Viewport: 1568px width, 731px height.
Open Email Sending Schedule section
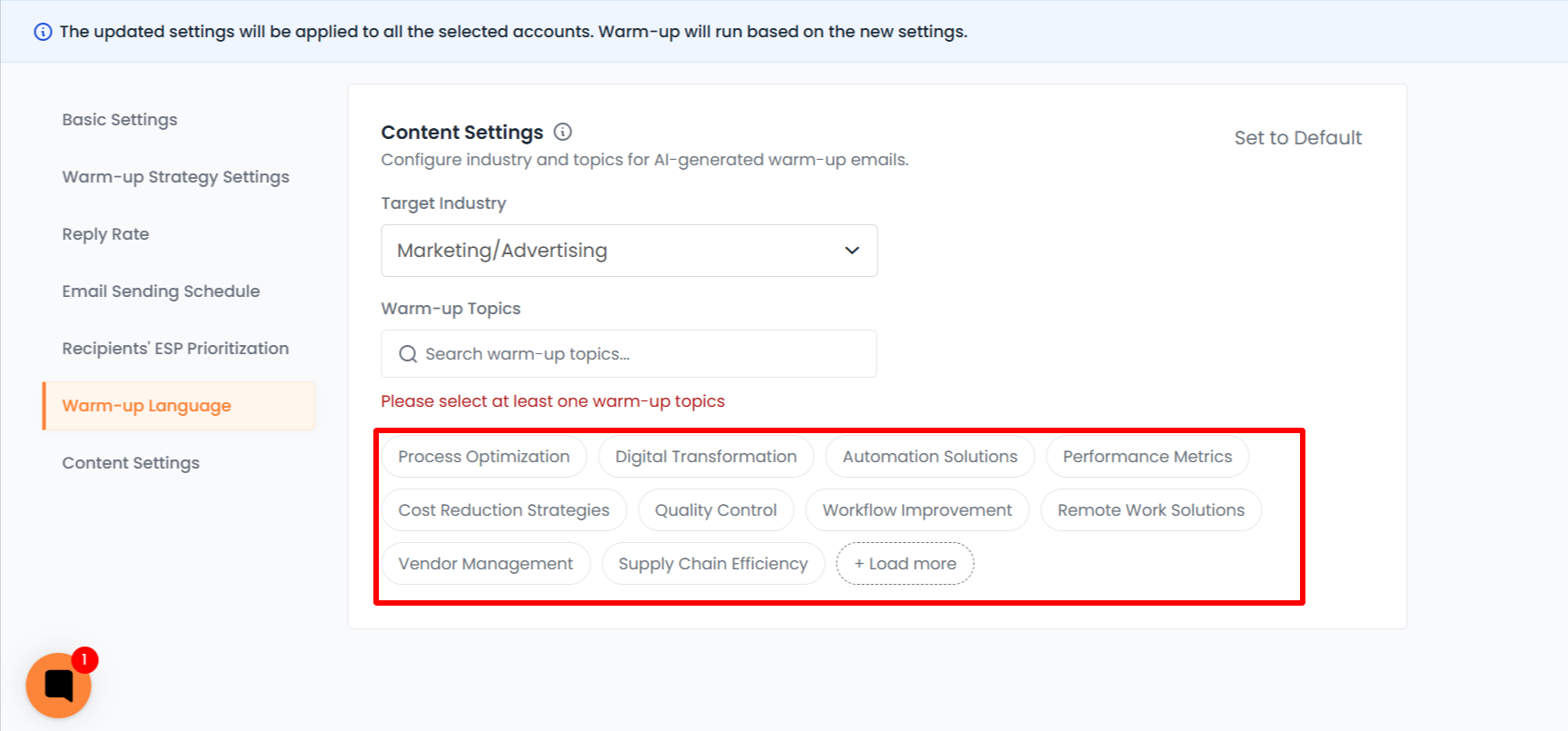(161, 291)
